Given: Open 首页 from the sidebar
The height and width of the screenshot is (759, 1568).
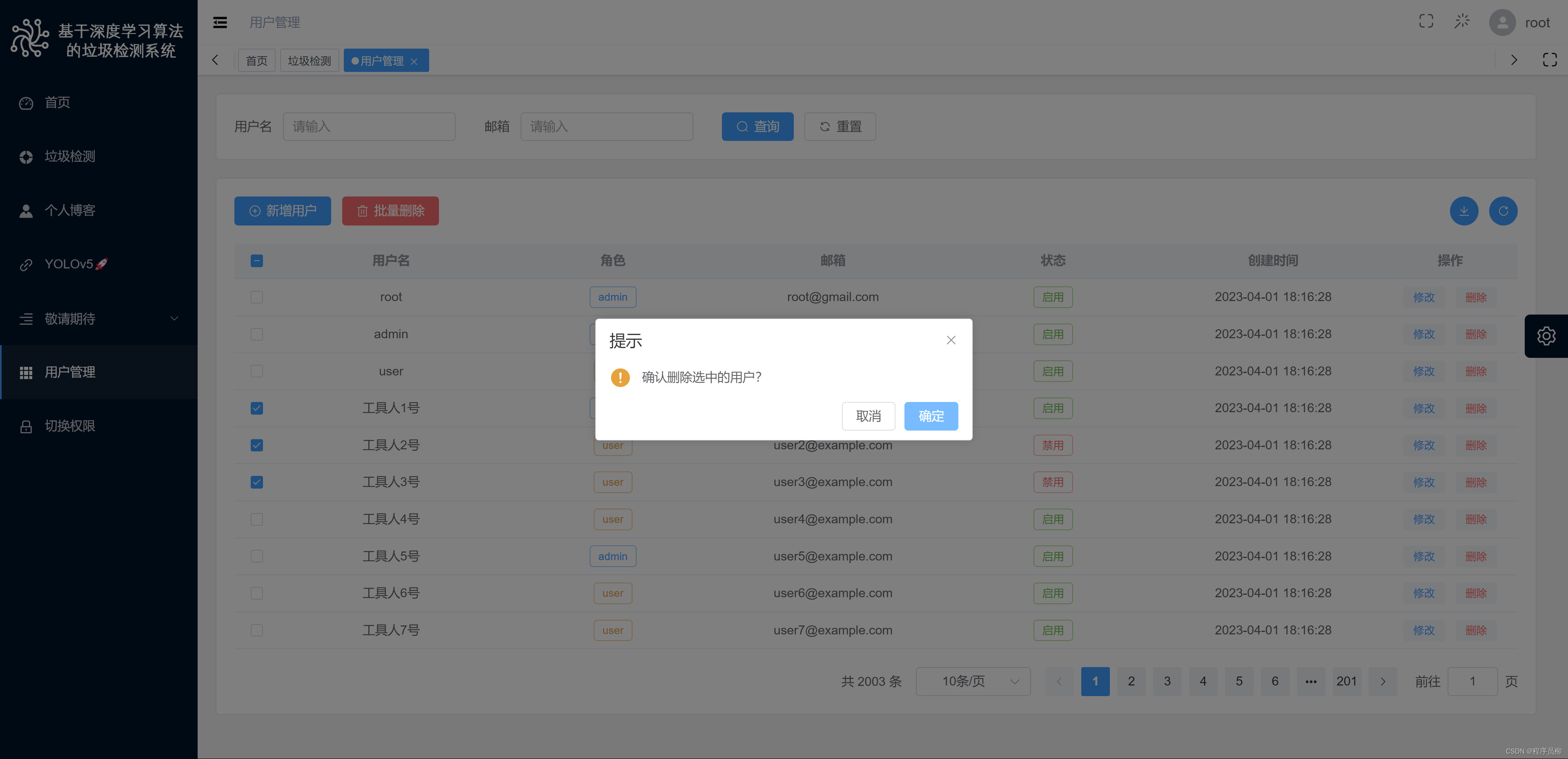Looking at the screenshot, I should 98,103.
